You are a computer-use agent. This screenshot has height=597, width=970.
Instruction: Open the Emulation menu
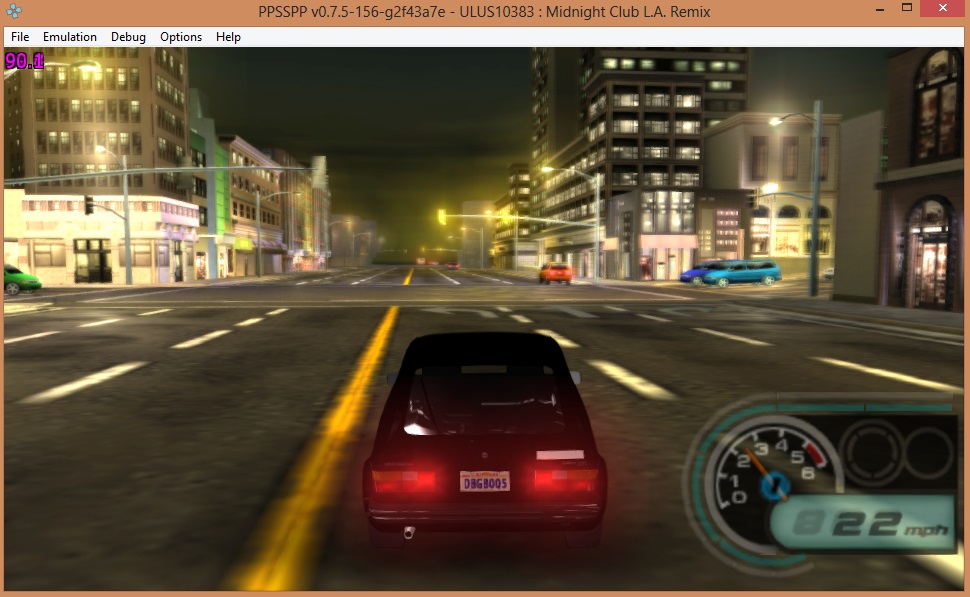click(x=70, y=37)
